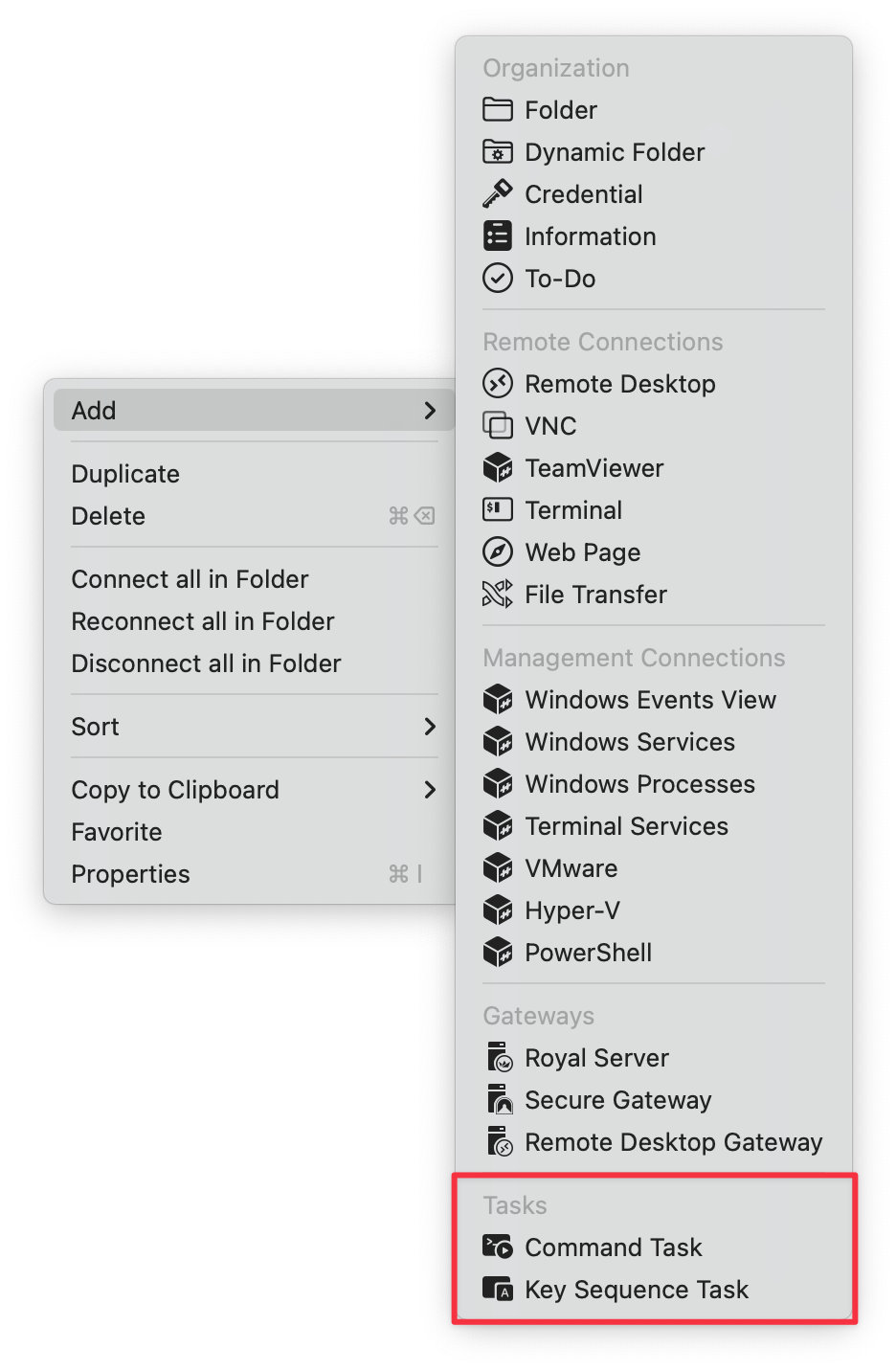
Task: Add a Hyper-V connection
Action: [x=654, y=910]
